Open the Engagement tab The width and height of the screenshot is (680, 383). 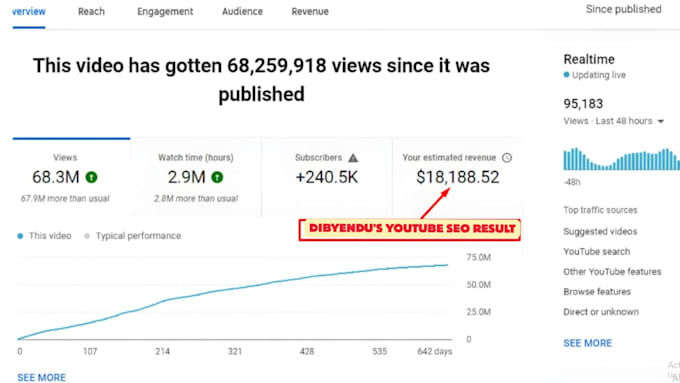click(x=165, y=12)
